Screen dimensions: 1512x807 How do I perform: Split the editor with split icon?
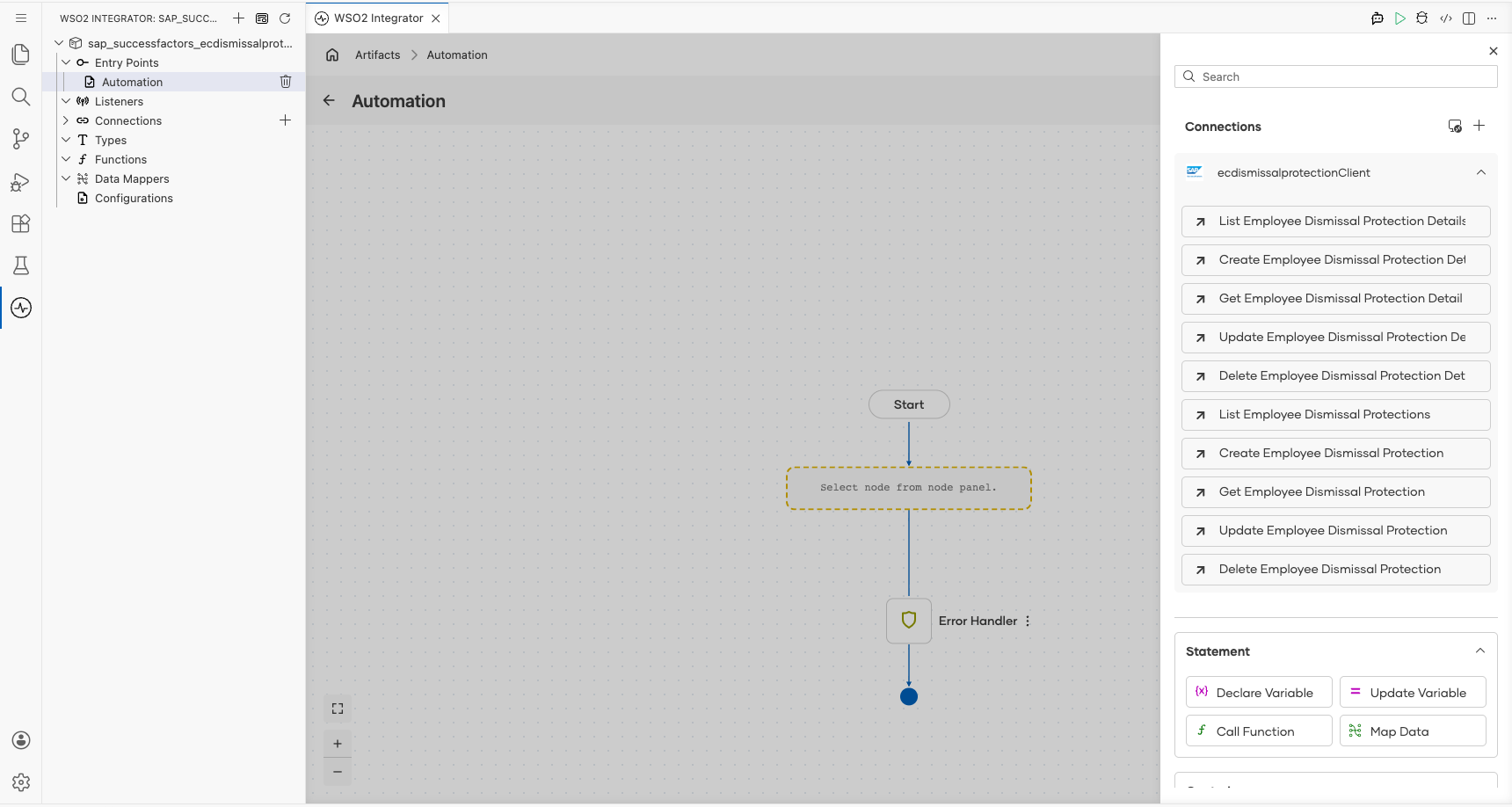pyautogui.click(x=1469, y=18)
